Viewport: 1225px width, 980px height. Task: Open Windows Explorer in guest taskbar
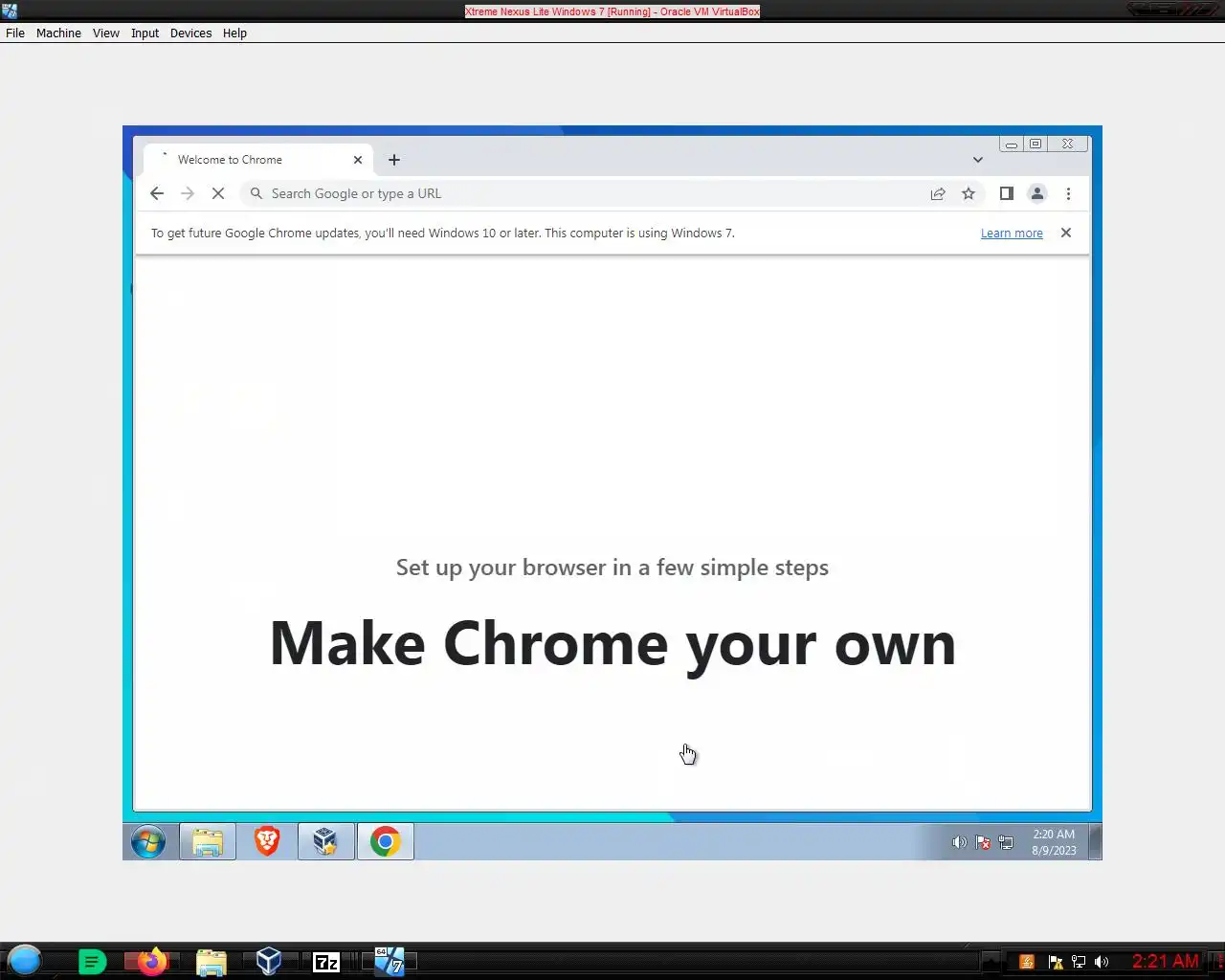click(208, 842)
